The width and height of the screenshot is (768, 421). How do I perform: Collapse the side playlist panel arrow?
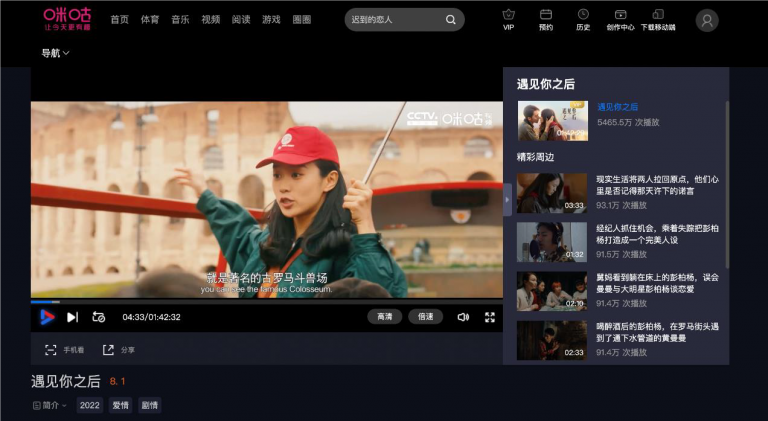click(507, 200)
